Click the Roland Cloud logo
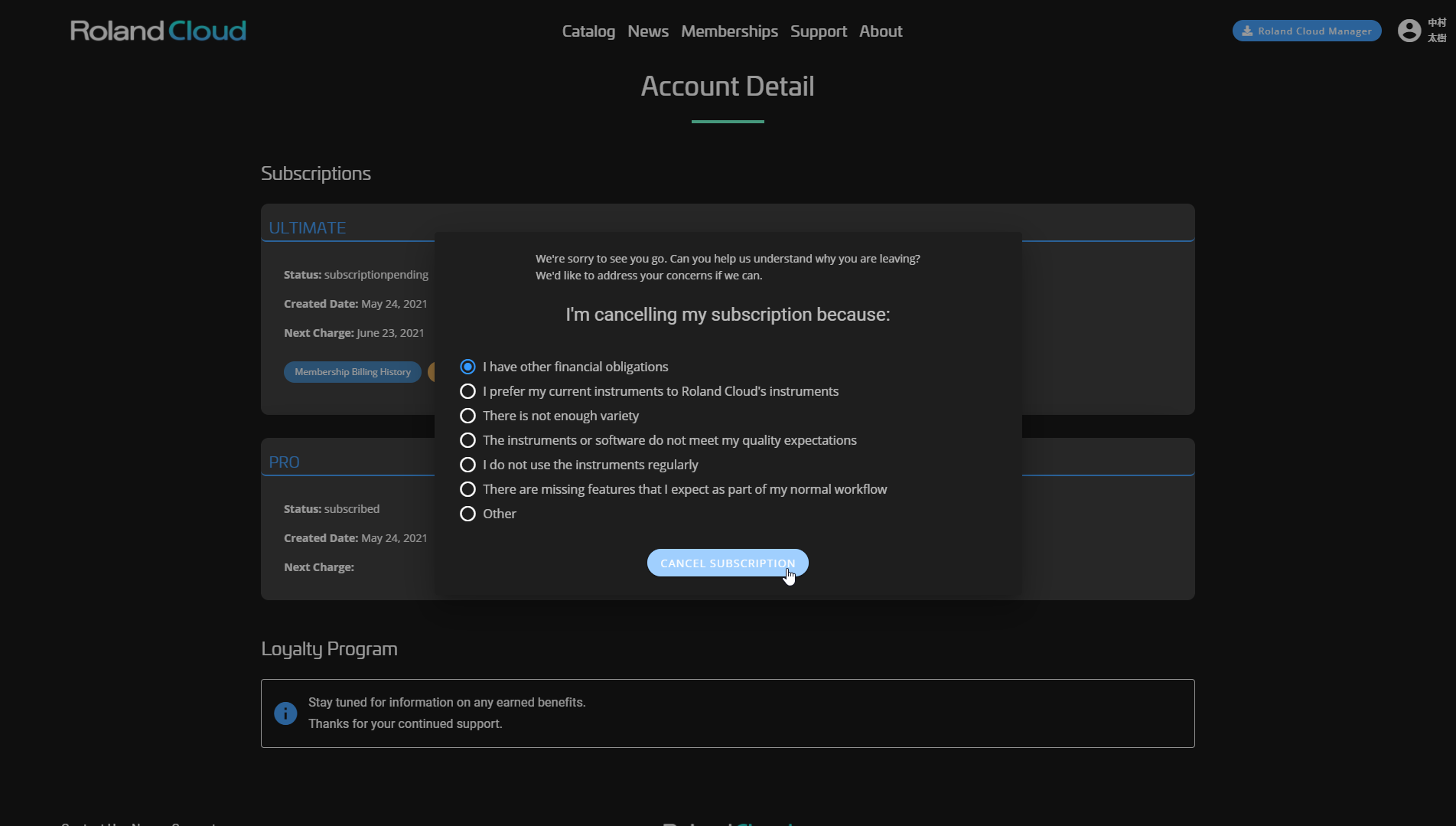 pos(158,31)
